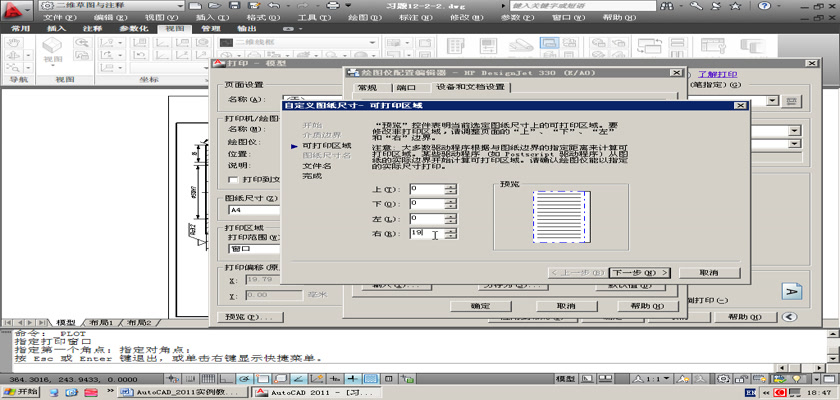Screen dimensions: 840x400
Task: Open the visual style dropdown 二维线框
Action: click(299, 42)
